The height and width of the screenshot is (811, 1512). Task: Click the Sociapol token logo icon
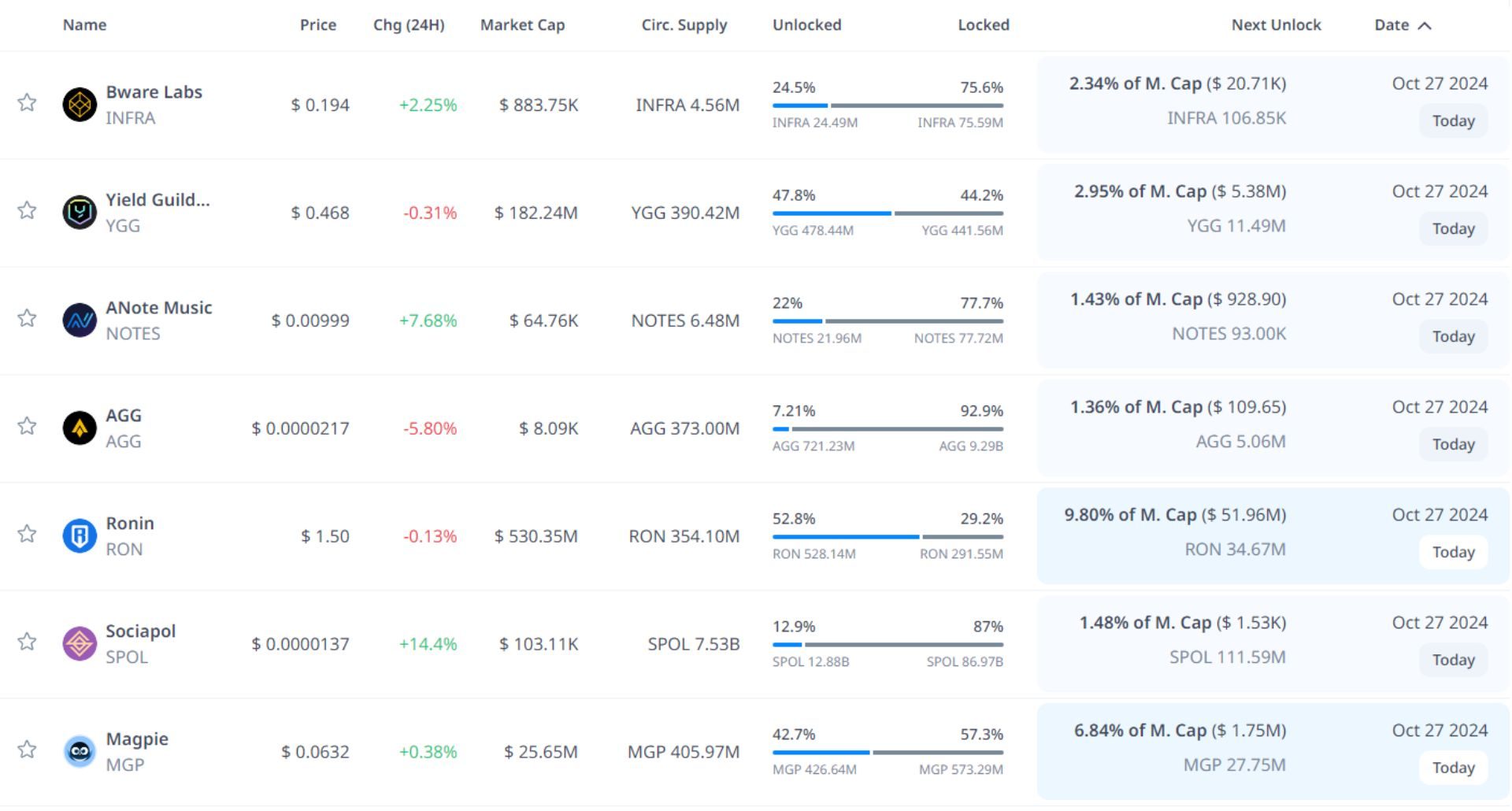point(80,644)
